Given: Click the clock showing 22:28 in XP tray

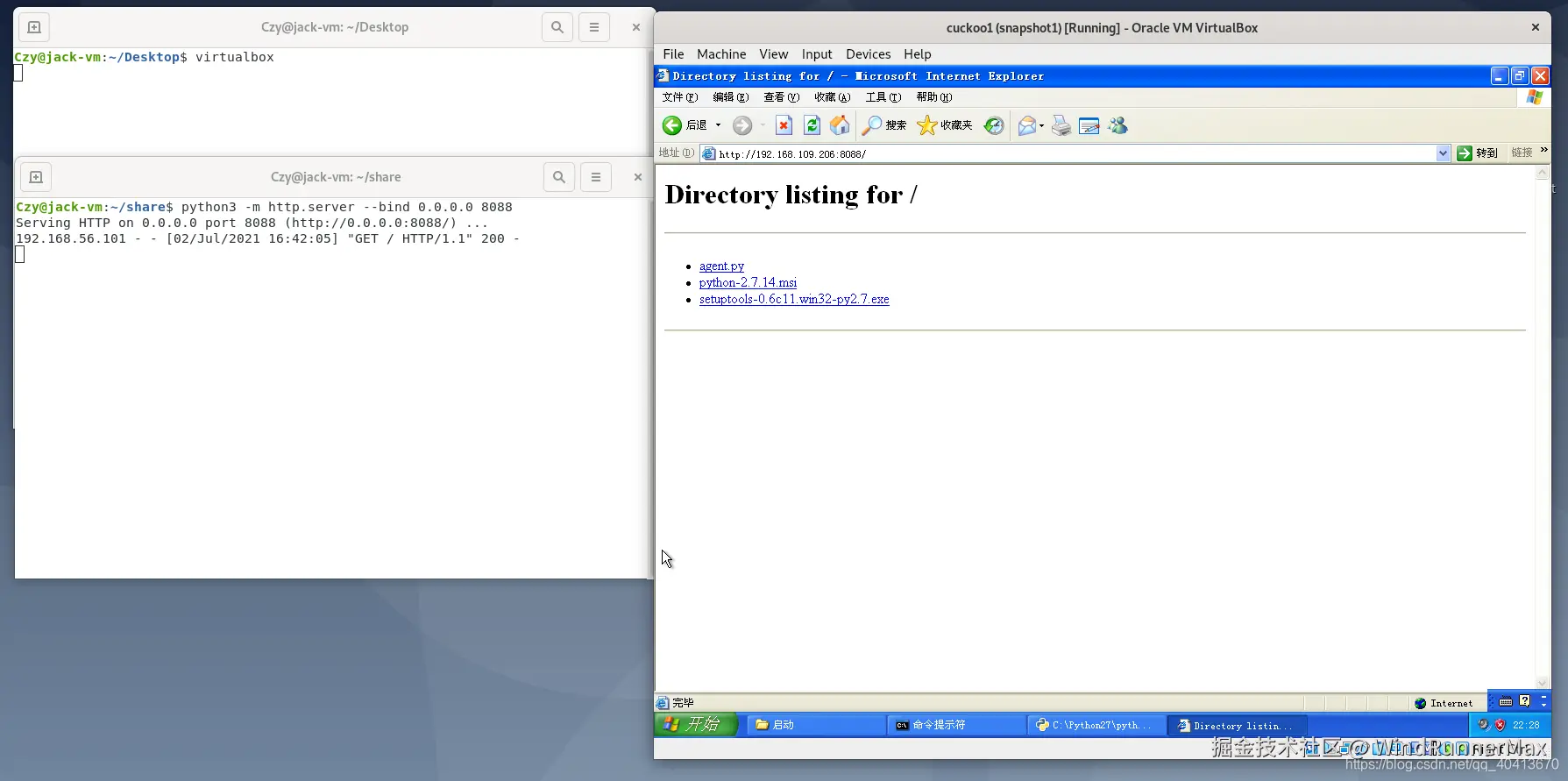Looking at the screenshot, I should coord(1526,725).
